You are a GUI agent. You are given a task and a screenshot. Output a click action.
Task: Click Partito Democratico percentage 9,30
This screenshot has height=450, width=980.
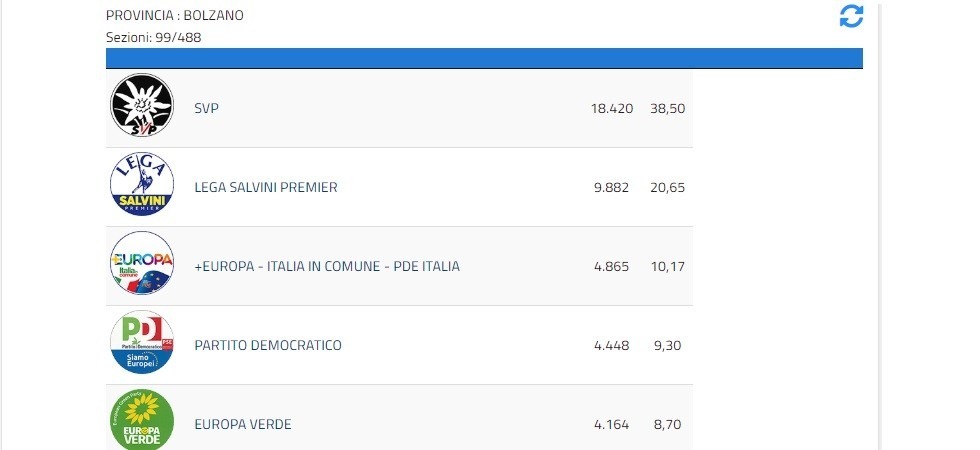point(669,345)
